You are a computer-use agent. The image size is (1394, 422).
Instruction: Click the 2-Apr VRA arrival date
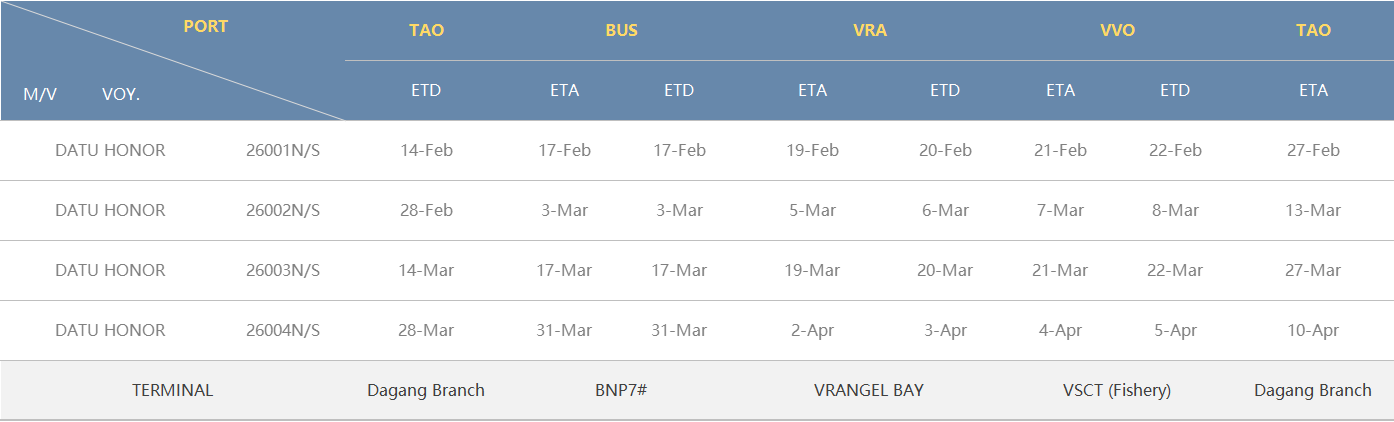point(812,330)
